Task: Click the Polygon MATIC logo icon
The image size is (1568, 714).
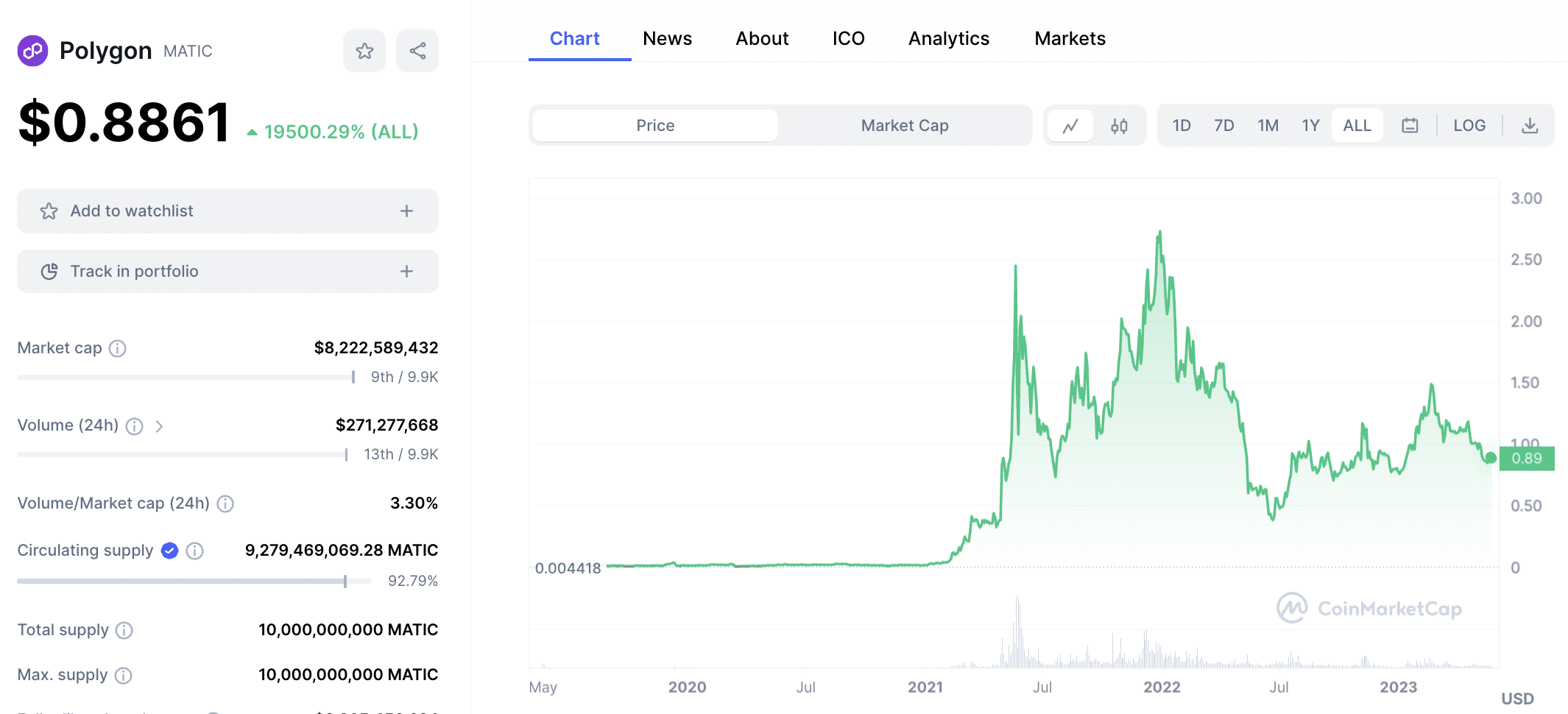Action: [x=32, y=51]
